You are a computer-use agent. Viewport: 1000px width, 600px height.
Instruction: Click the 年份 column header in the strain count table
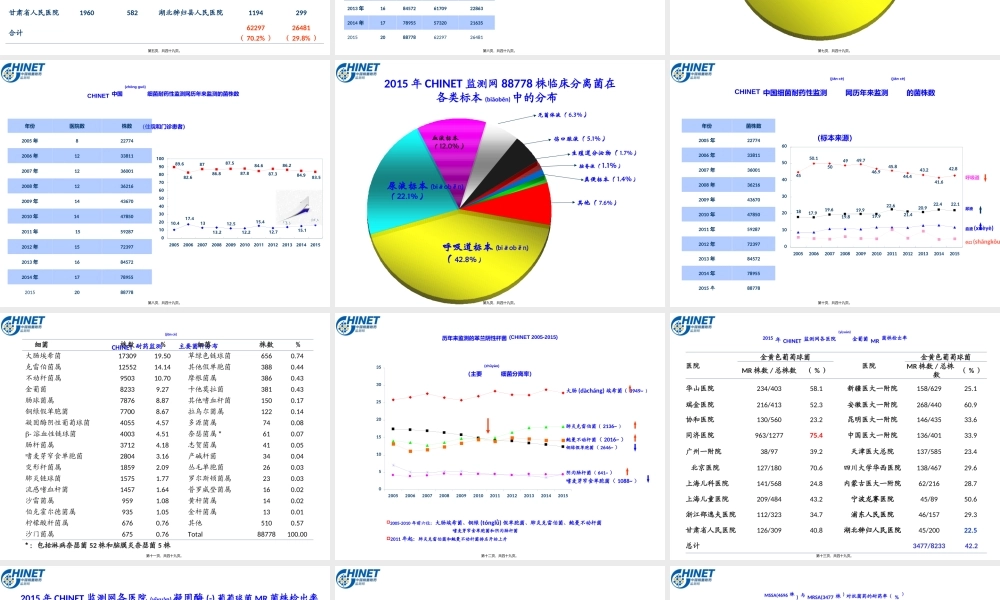click(x=30, y=126)
